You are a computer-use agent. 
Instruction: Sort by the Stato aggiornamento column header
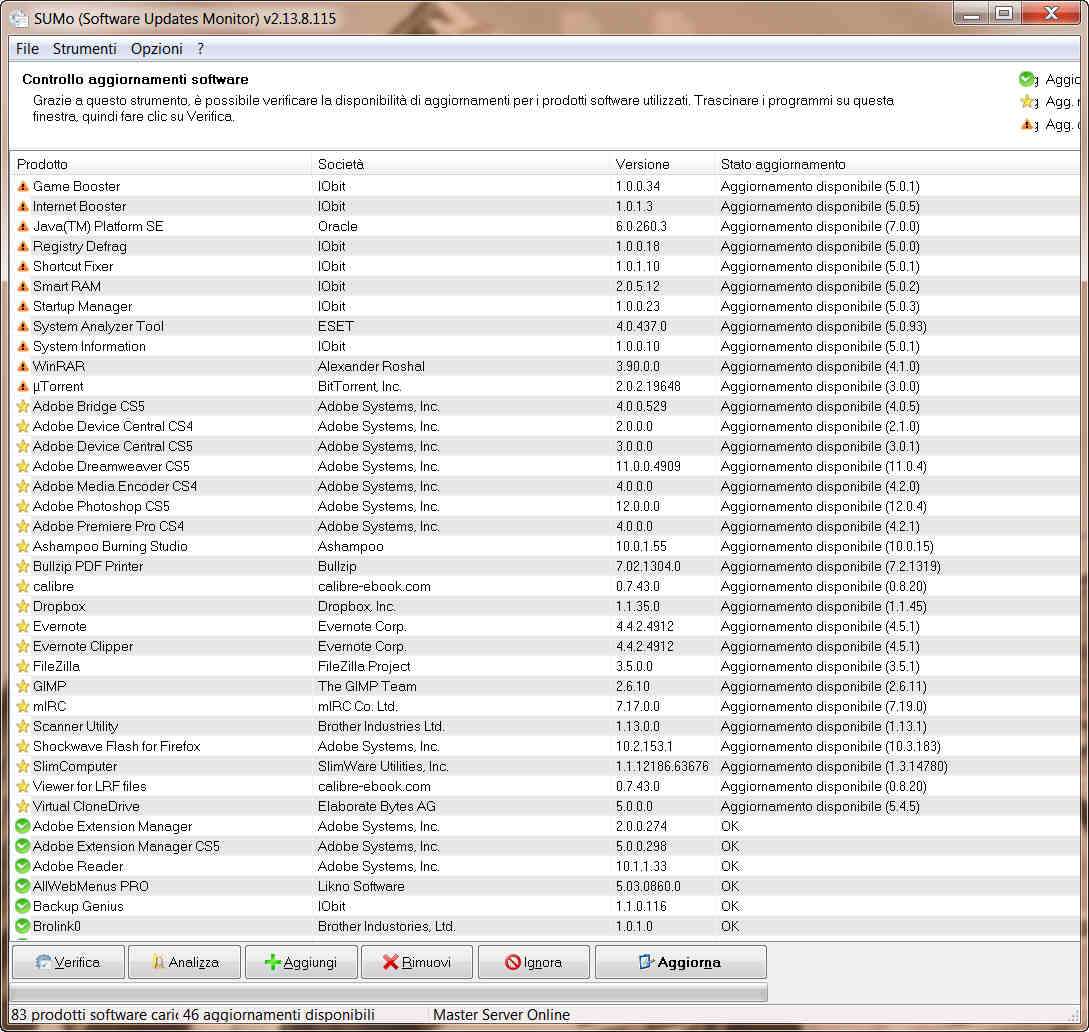coord(896,165)
